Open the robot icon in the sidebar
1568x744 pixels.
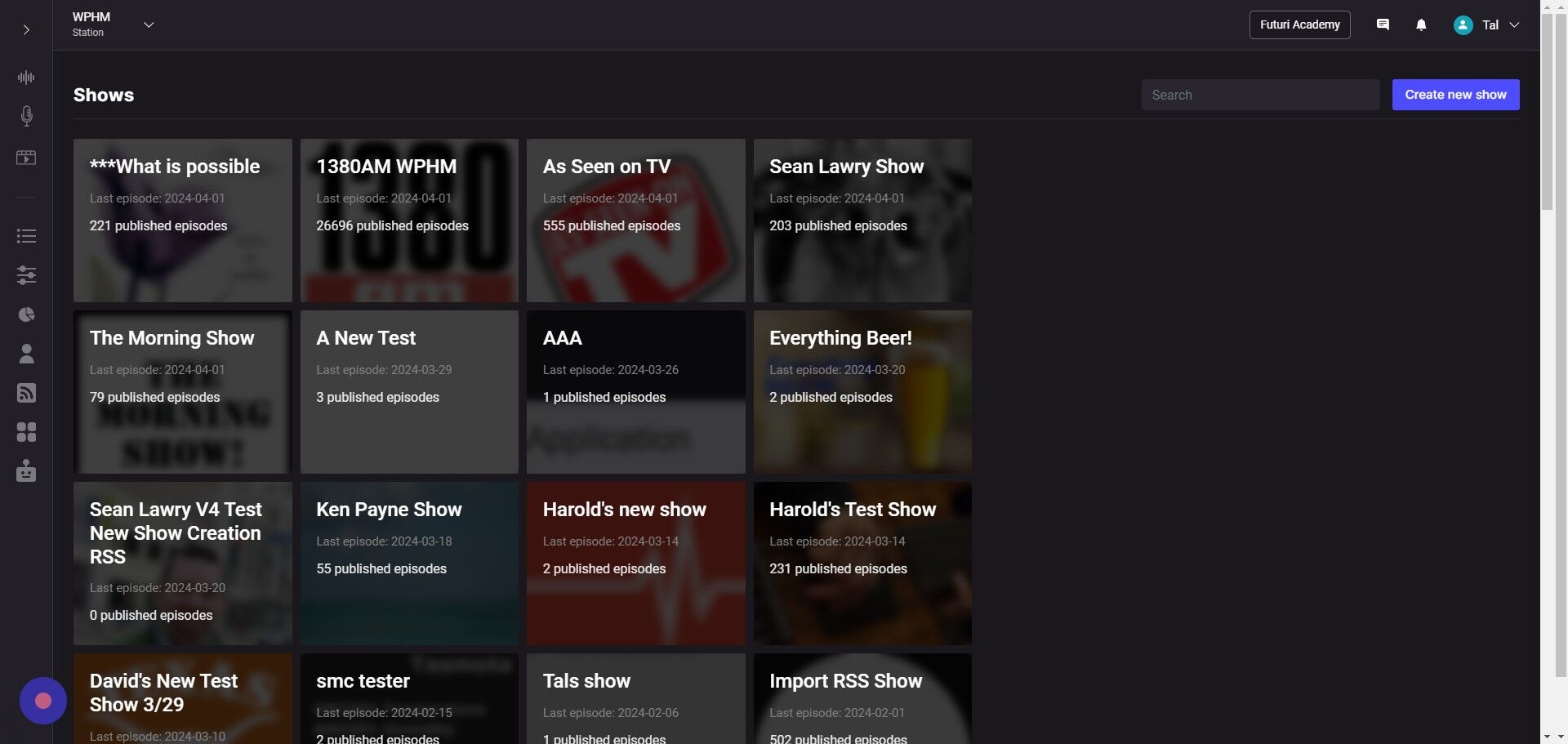26,471
